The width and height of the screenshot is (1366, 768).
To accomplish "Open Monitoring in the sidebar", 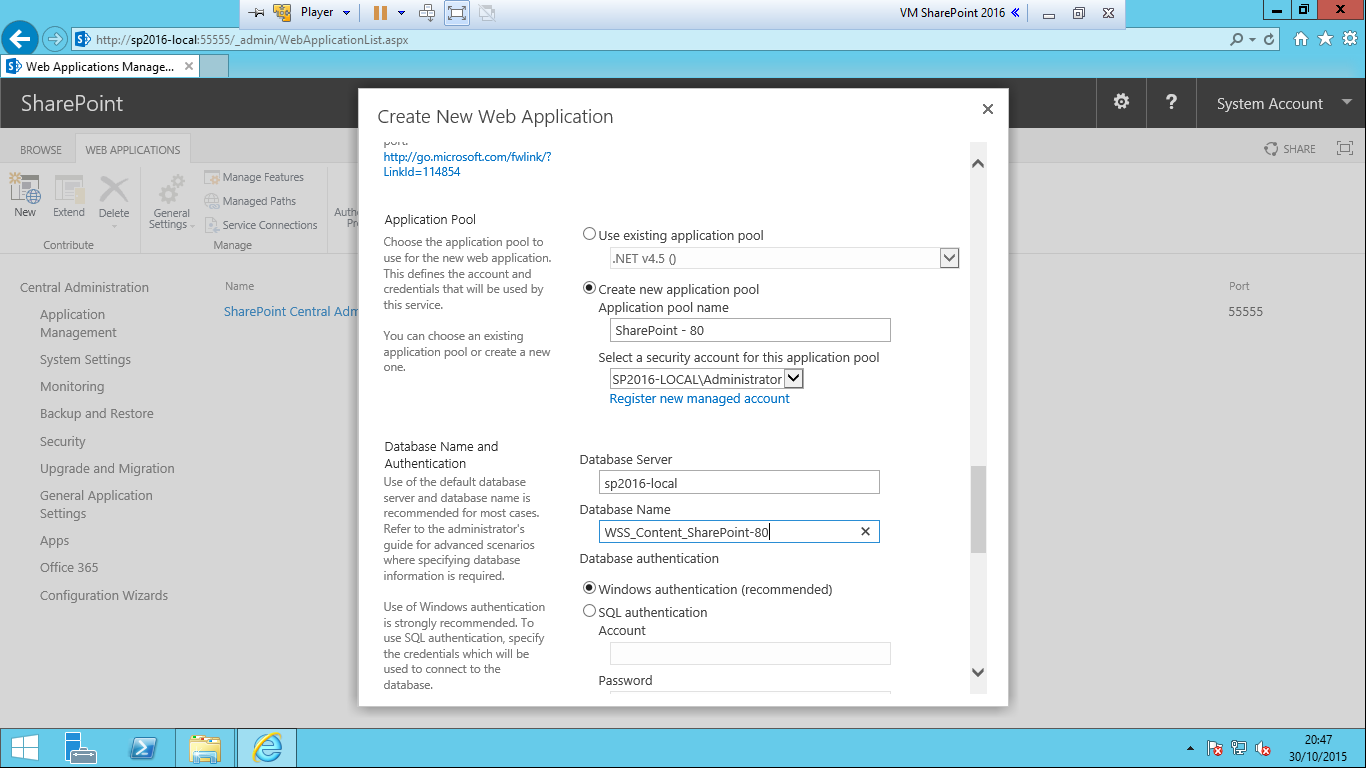I will tap(72, 386).
